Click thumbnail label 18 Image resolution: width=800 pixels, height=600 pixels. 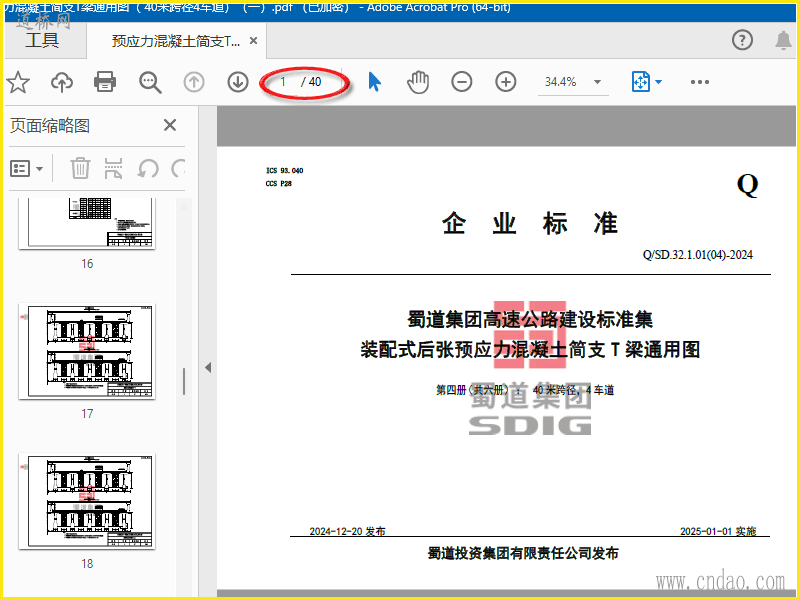pyautogui.click(x=87, y=564)
